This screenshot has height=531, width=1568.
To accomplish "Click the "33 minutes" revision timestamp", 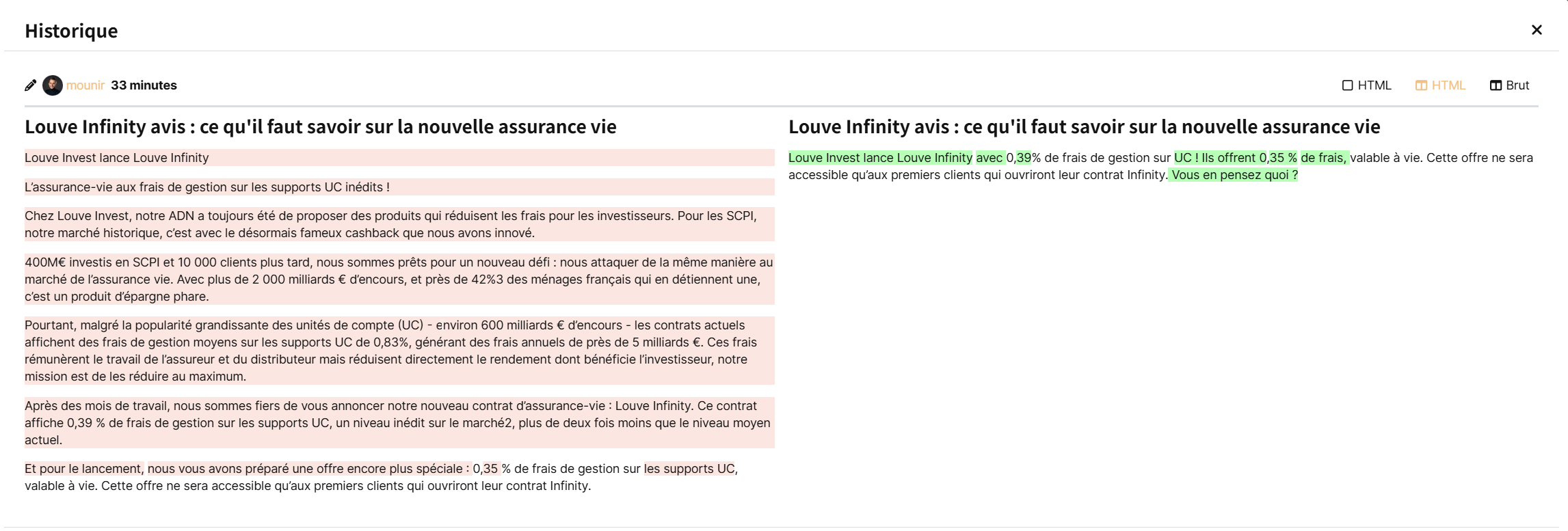I will [x=144, y=85].
